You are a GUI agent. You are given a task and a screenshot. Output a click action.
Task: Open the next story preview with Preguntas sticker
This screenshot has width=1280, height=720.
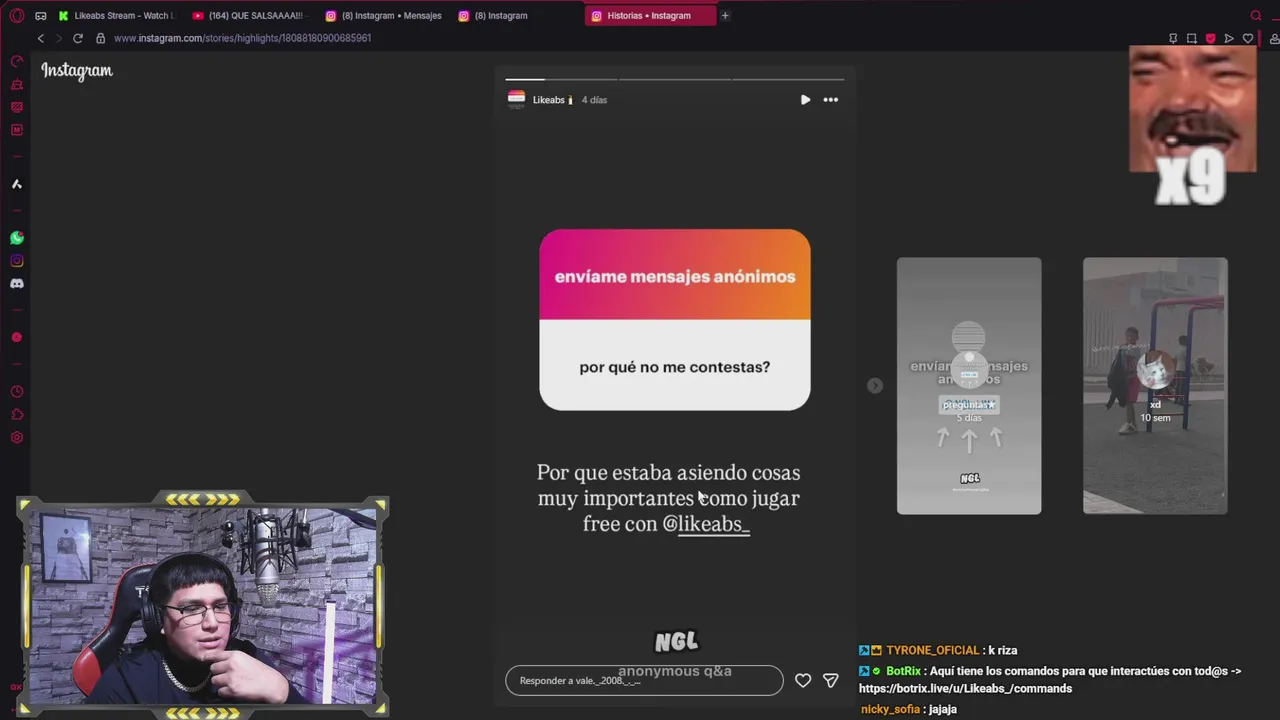point(969,386)
